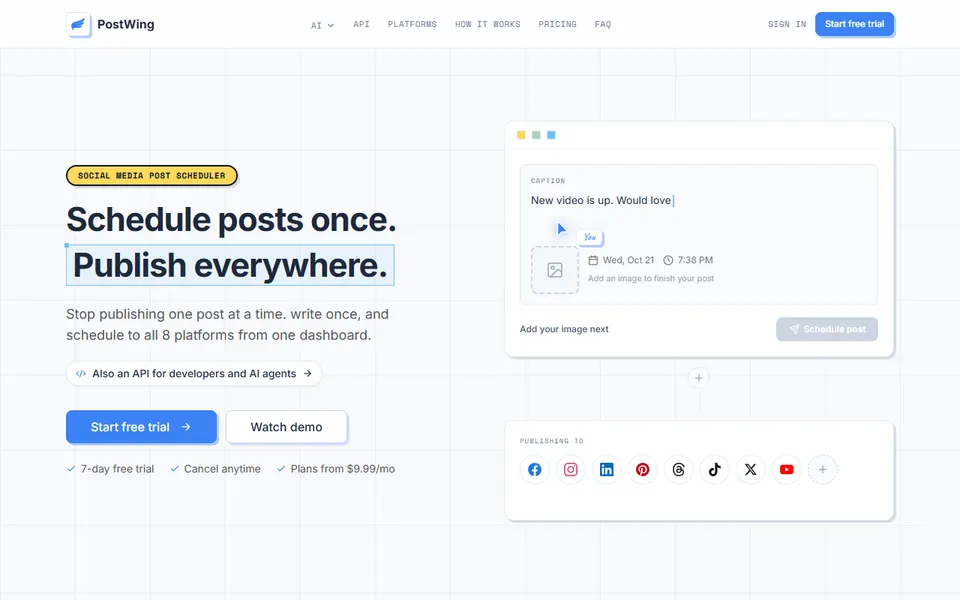Click the checkmark beside Plans from $9.99/mo
This screenshot has width=960, height=600.
[x=281, y=469]
